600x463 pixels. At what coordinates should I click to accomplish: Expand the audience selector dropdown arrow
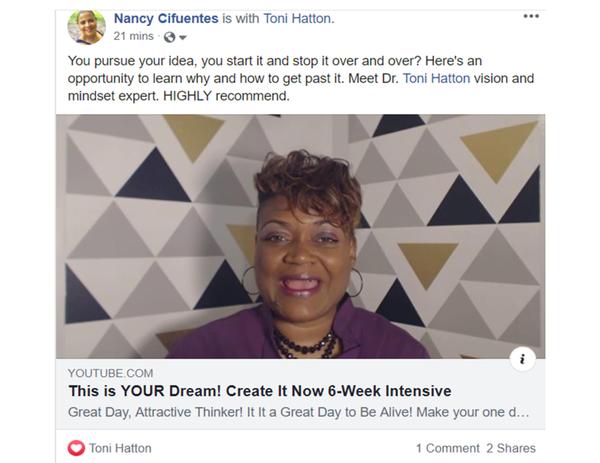(183, 37)
